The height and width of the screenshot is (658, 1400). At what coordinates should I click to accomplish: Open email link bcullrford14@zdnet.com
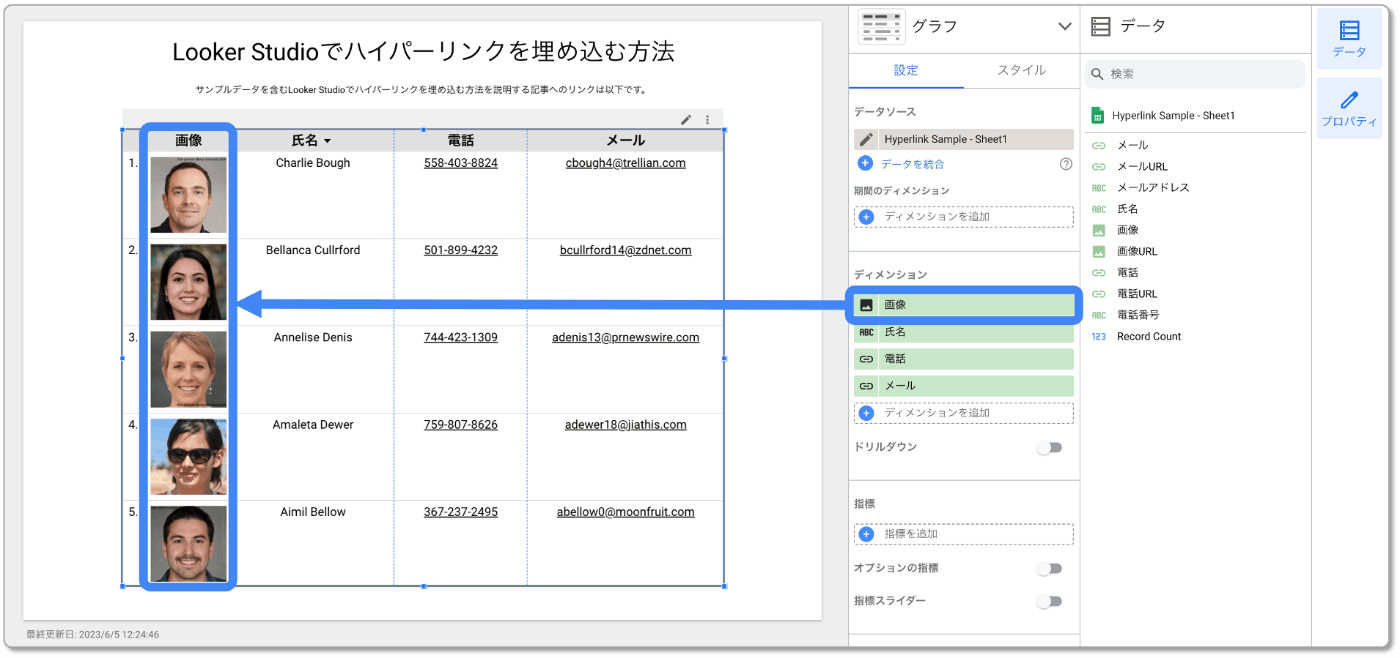[626, 250]
